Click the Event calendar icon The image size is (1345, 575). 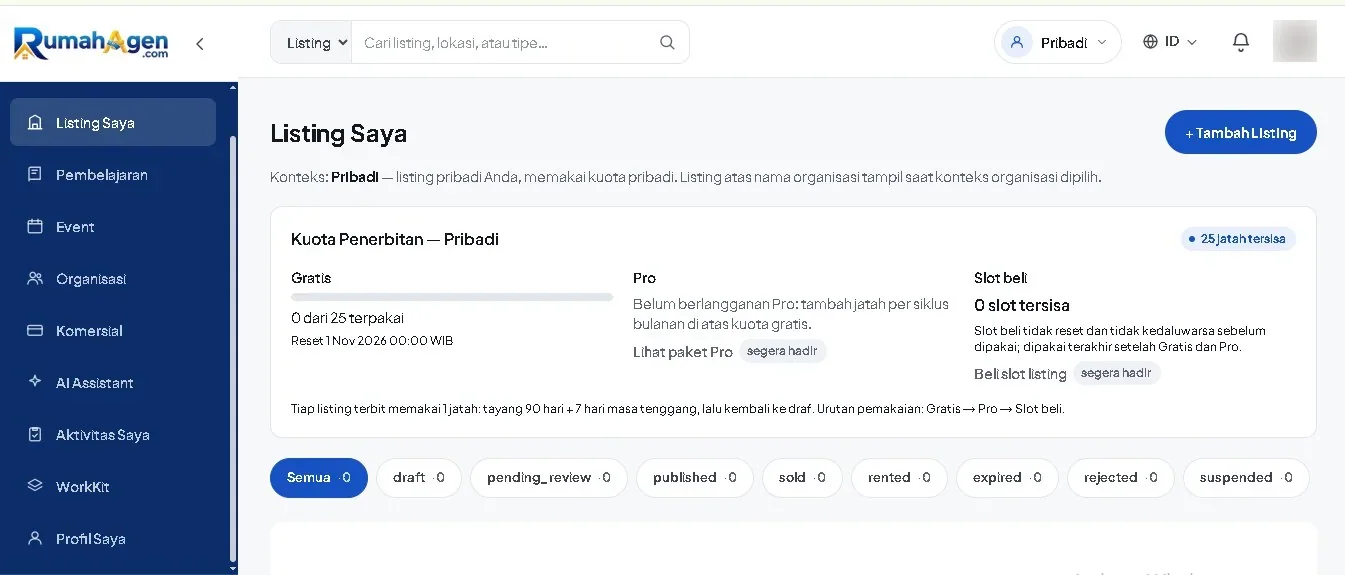(x=35, y=227)
